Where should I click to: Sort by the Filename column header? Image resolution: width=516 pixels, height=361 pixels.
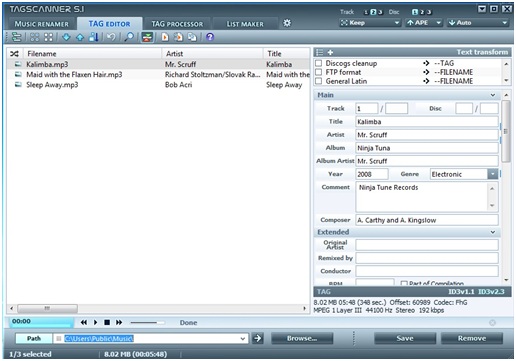point(92,54)
